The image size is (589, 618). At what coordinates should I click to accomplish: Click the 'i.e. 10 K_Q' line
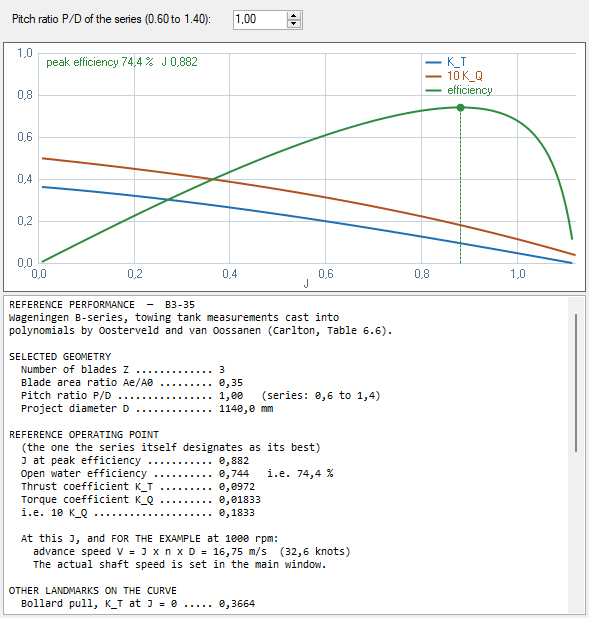pyautogui.click(x=138, y=513)
